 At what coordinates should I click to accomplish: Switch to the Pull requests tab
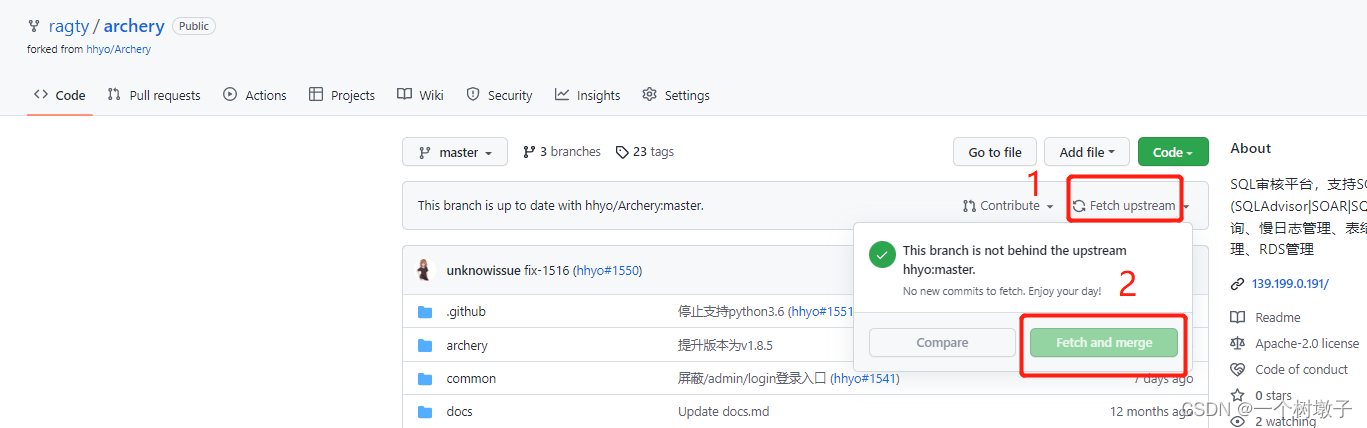154,95
